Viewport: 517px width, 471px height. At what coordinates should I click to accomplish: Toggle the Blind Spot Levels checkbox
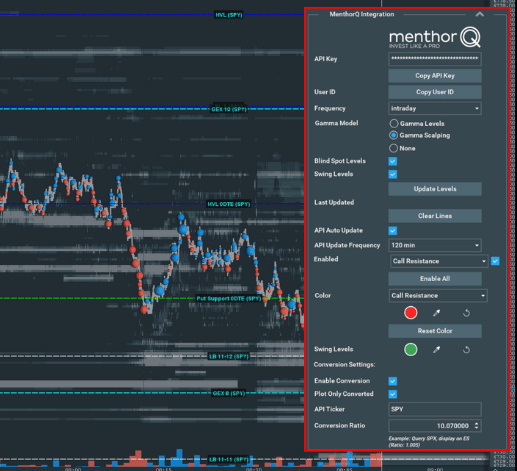pos(393,161)
